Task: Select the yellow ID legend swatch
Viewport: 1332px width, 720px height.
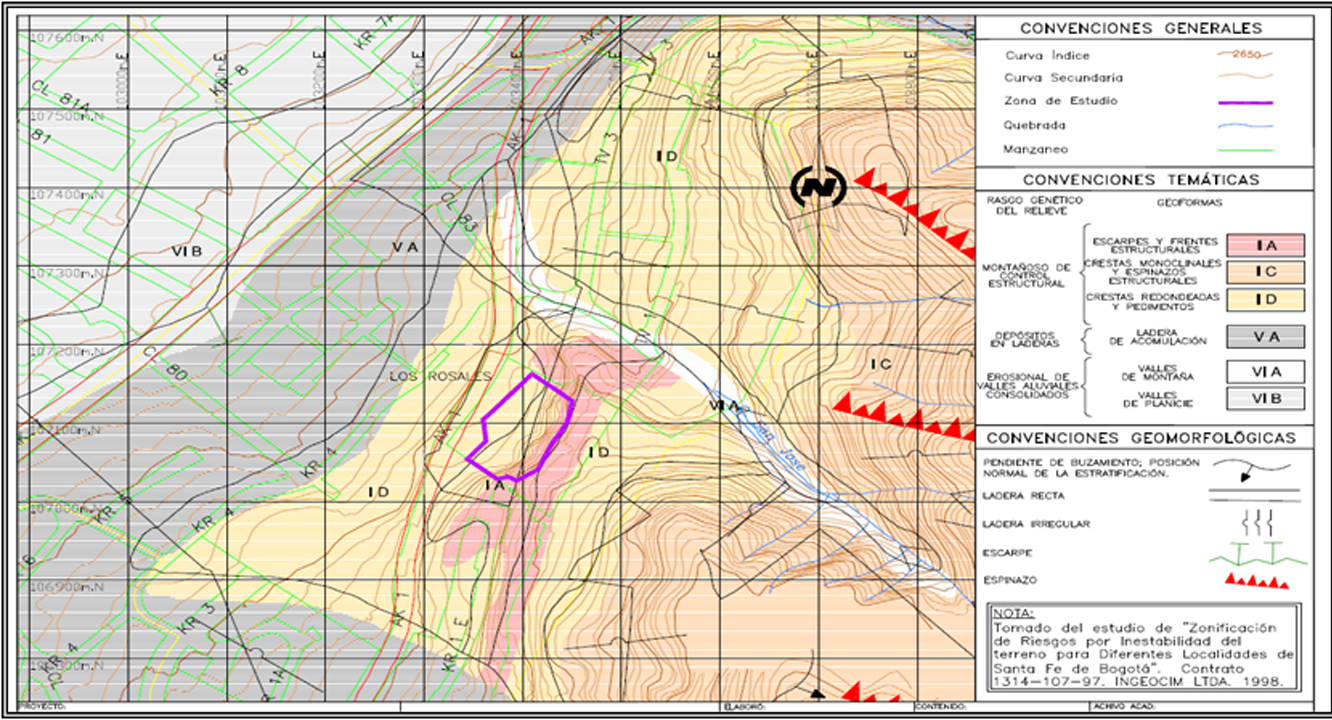Action: pos(1266,299)
